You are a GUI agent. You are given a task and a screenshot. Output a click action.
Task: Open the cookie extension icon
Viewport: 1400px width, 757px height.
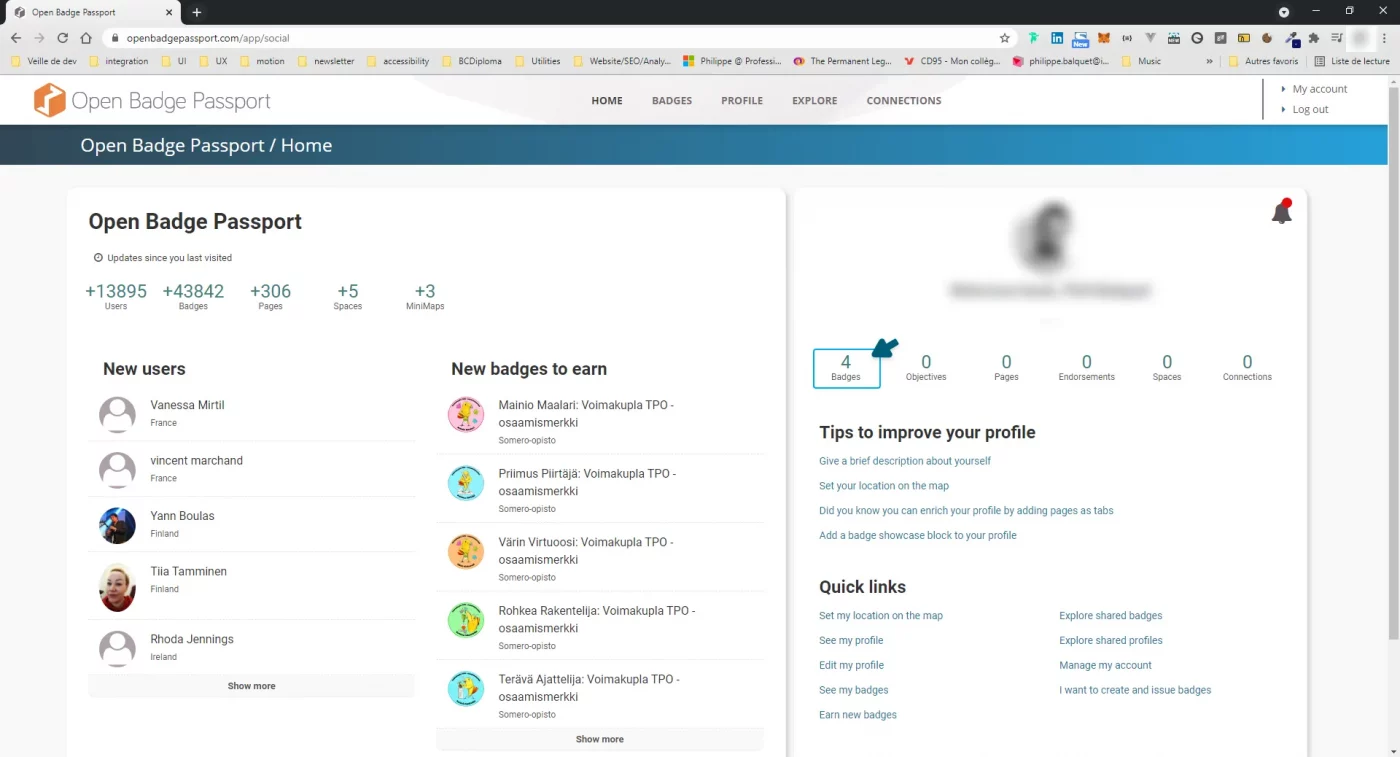pos(1267,38)
